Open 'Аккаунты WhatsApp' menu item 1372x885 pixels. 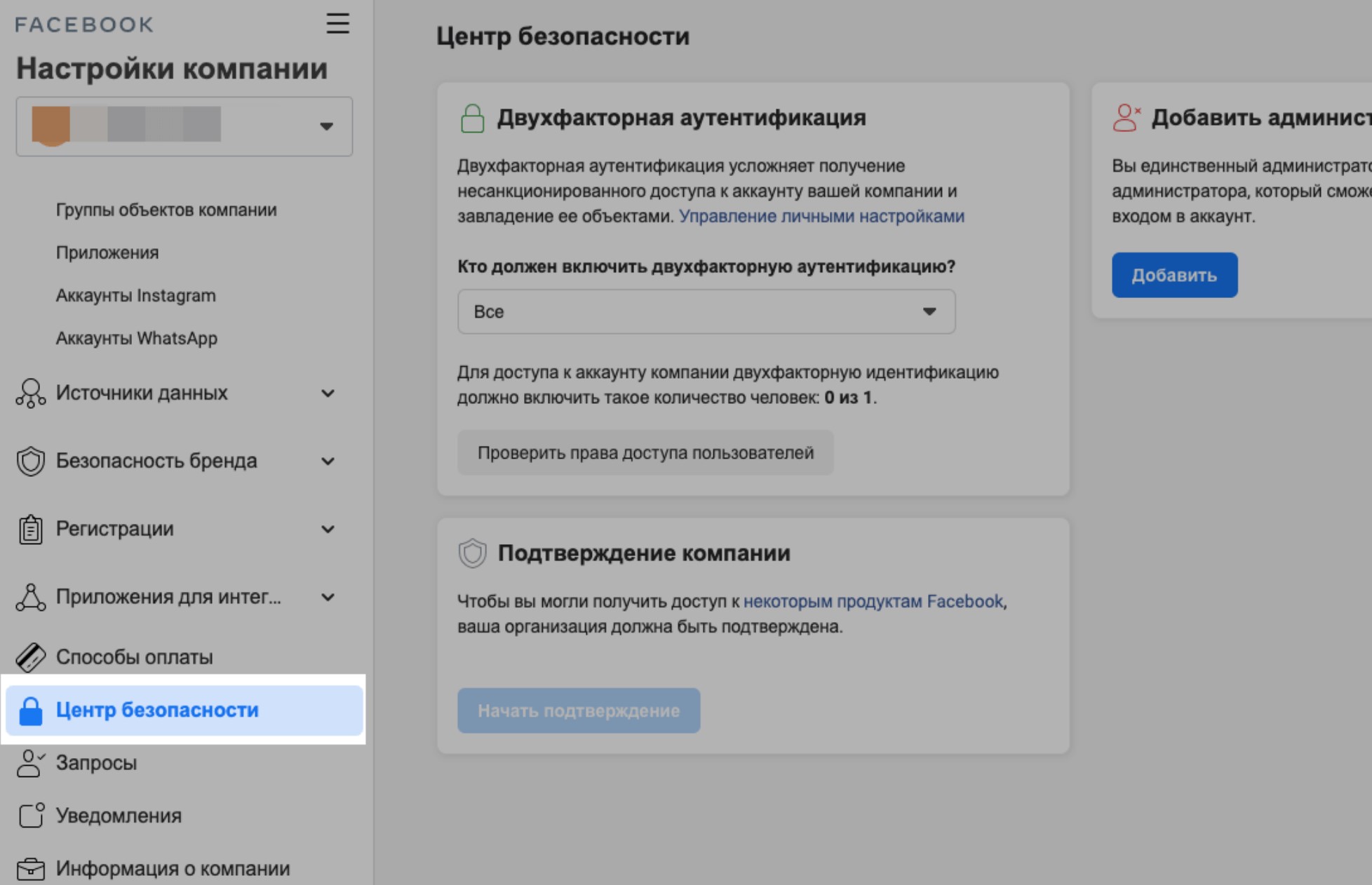click(136, 339)
